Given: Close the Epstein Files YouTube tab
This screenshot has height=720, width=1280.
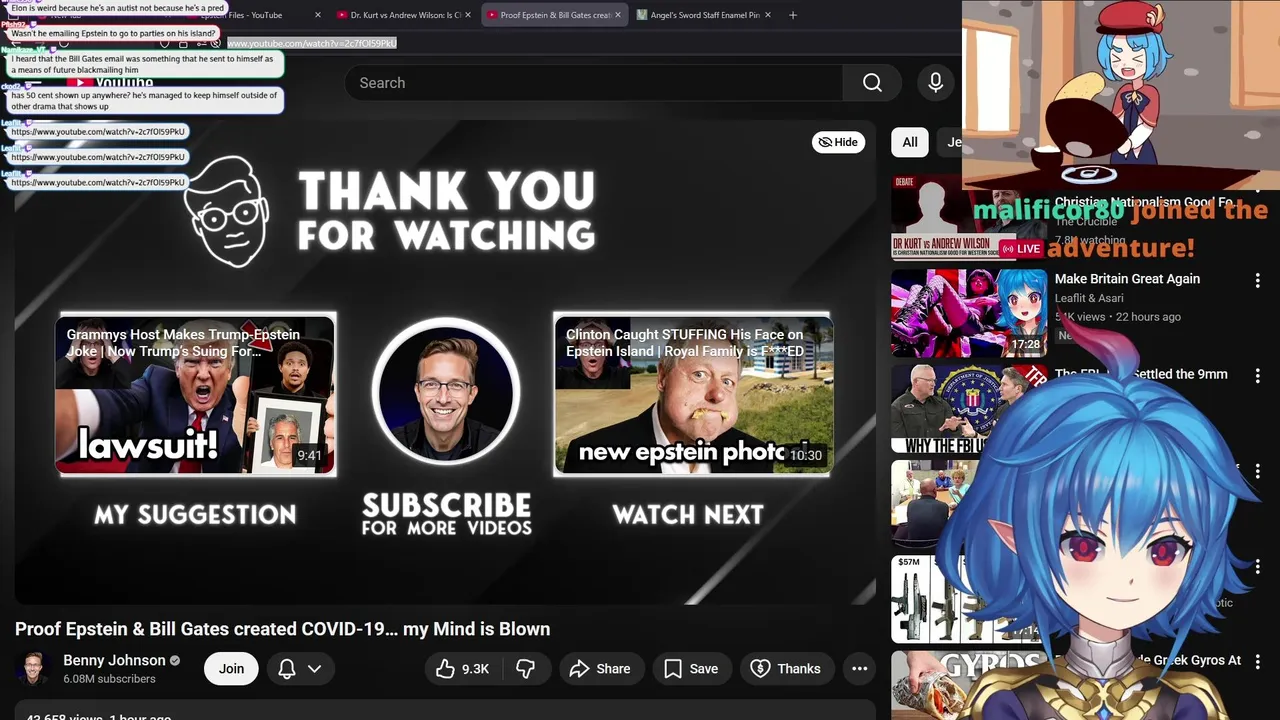Looking at the screenshot, I should click(x=318, y=15).
